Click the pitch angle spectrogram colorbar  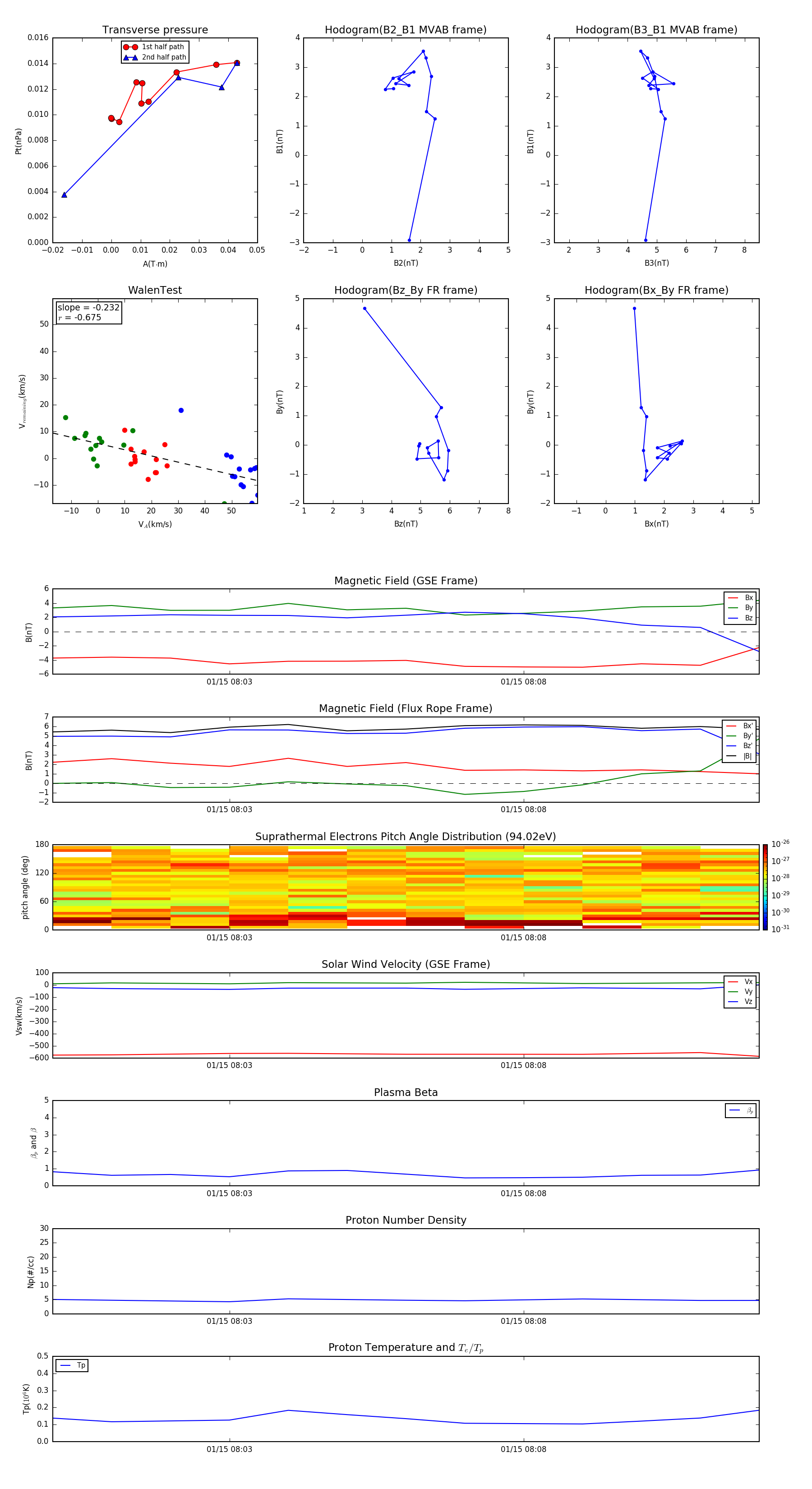coord(765,887)
